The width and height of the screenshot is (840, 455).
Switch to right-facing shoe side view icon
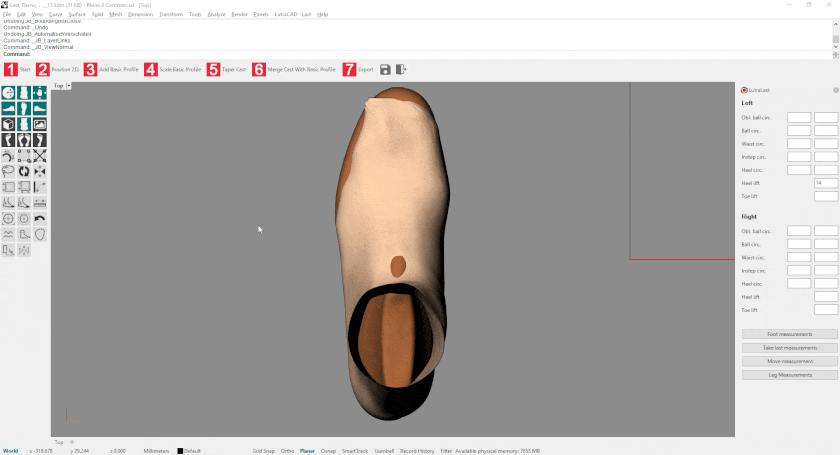point(40,109)
